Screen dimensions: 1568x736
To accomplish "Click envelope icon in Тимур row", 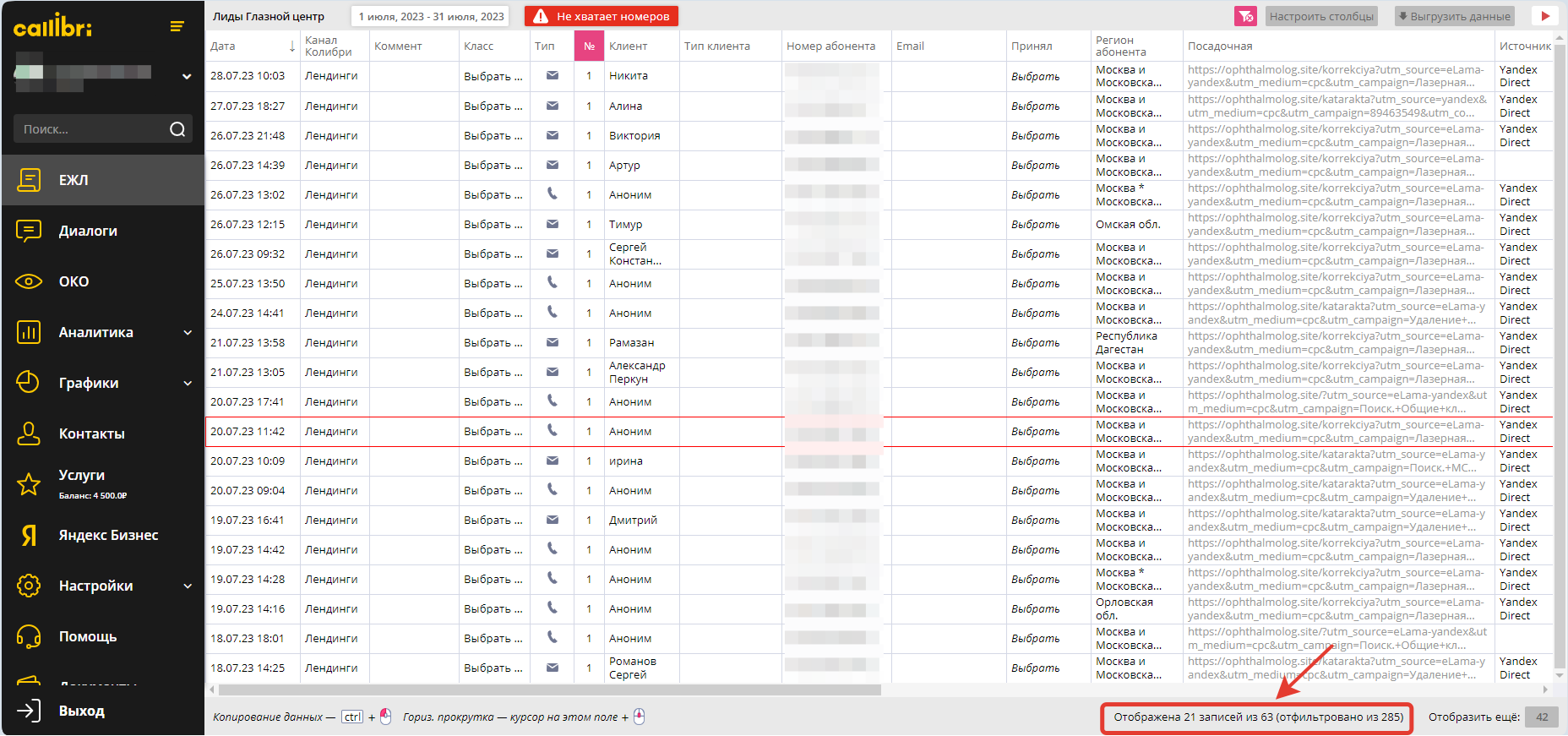I will [x=552, y=224].
